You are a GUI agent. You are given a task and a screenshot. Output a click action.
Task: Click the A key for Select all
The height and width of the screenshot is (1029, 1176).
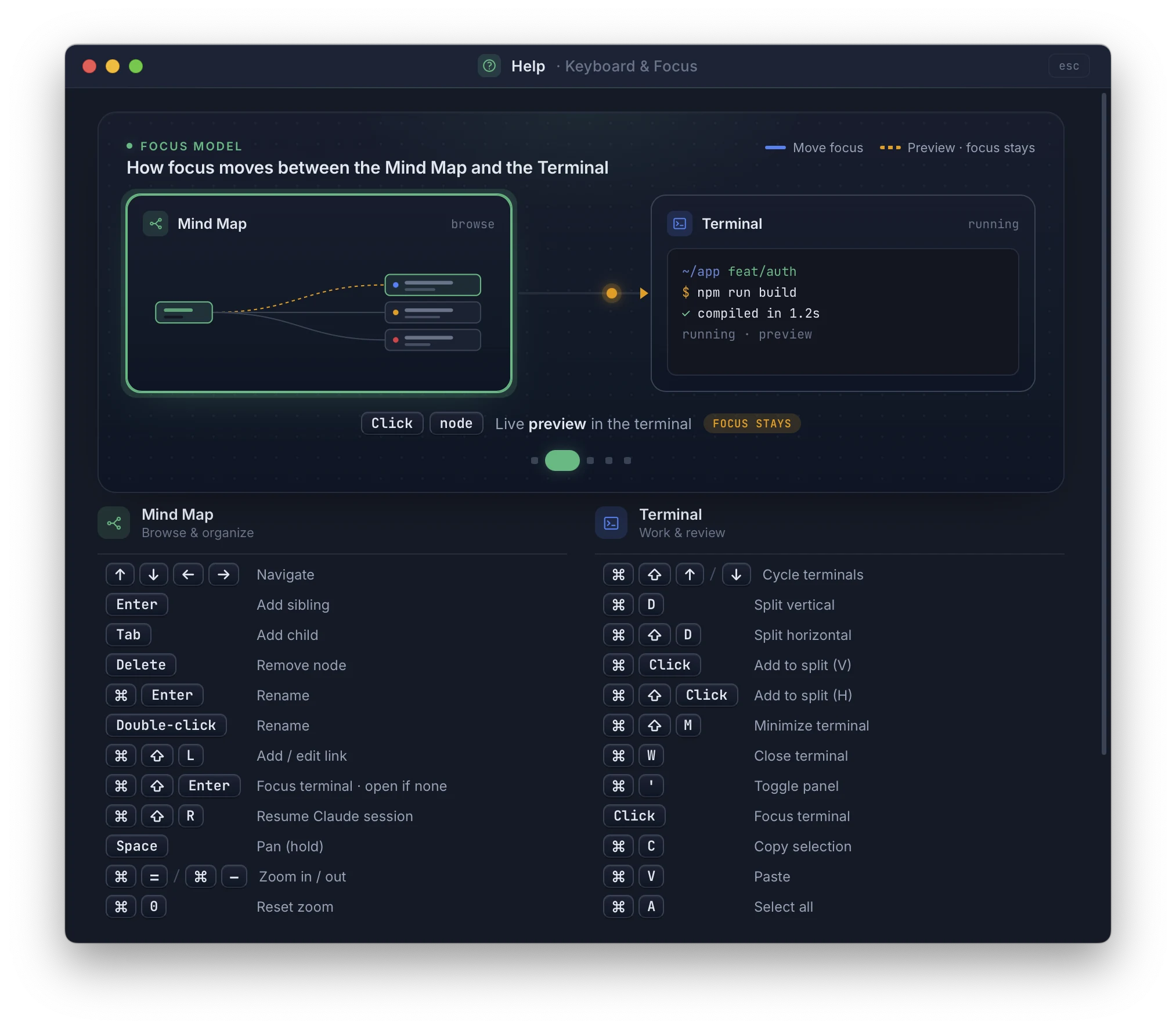click(x=651, y=906)
